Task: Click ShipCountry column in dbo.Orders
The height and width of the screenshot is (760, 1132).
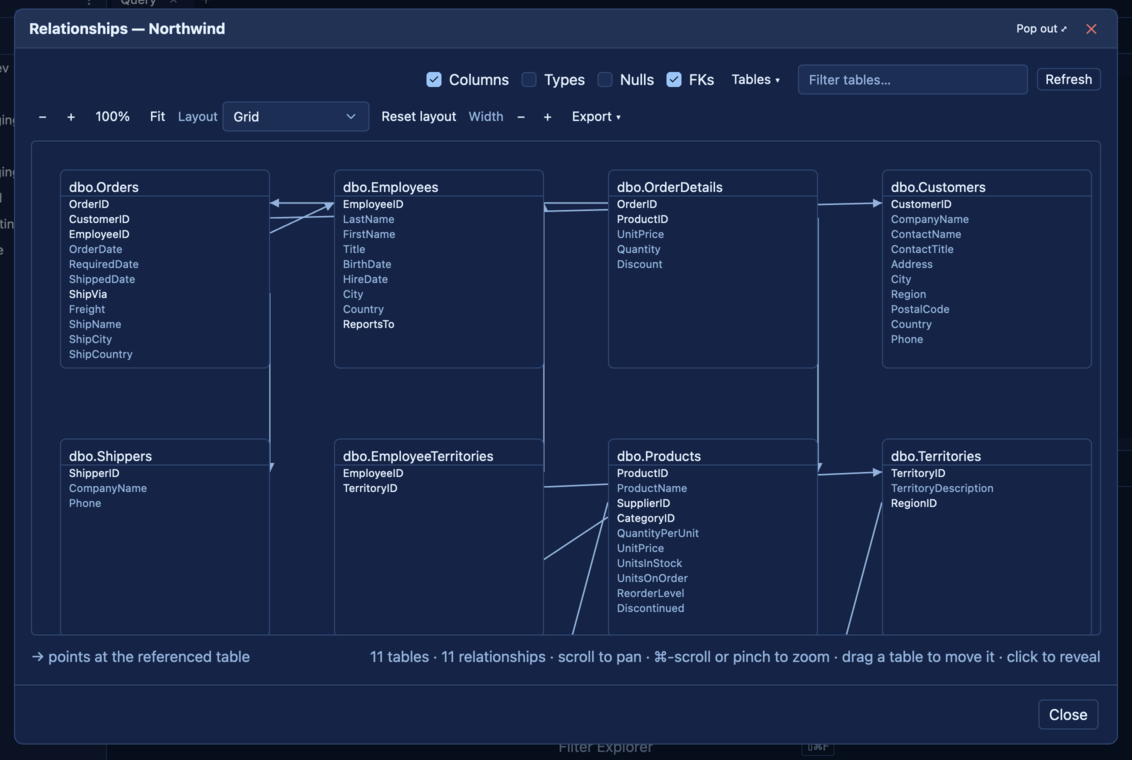Action: tap(100, 354)
